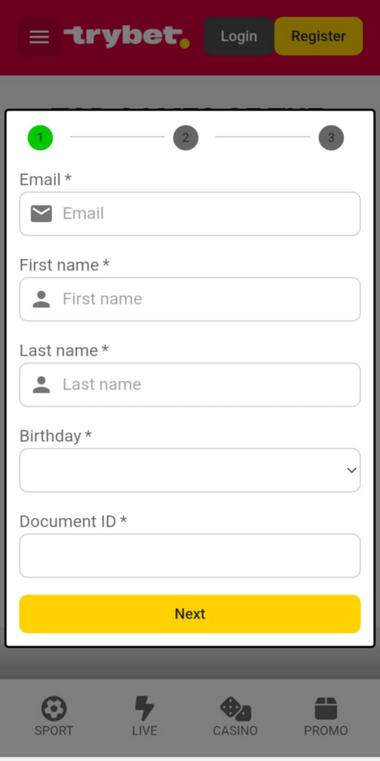380x761 pixels.
Task: Tap the Sport soccer ball icon
Action: 54,708
